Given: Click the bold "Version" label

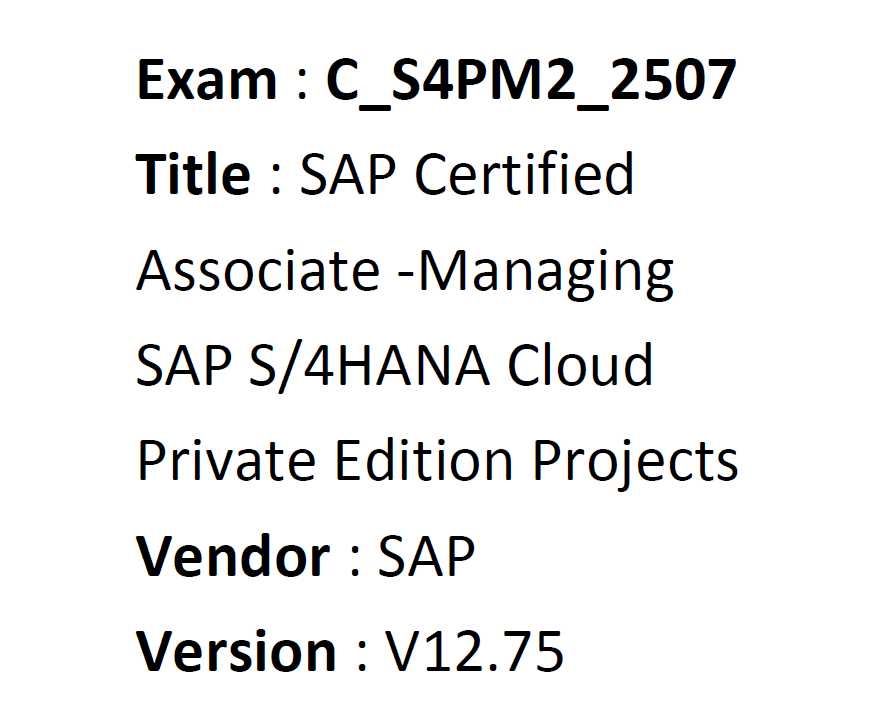Looking at the screenshot, I should 236,651.
